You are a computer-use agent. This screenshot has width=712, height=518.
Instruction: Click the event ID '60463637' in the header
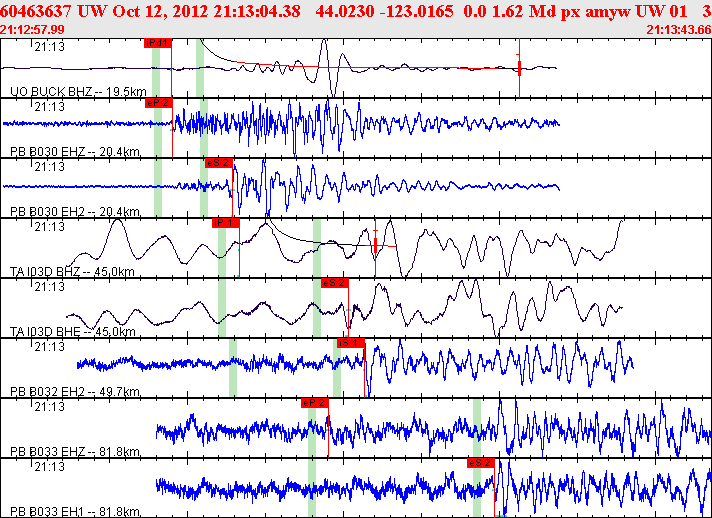point(37,11)
